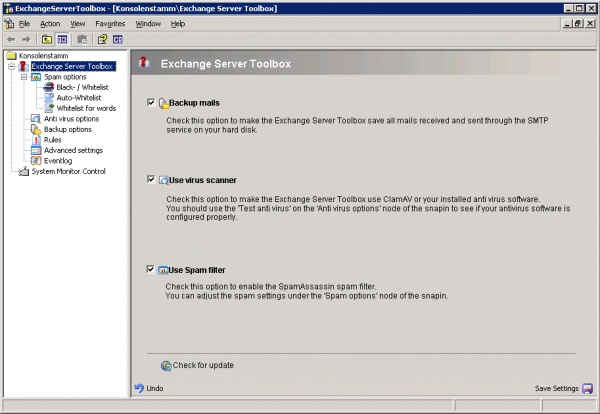Click the Save Settings text button

point(557,388)
